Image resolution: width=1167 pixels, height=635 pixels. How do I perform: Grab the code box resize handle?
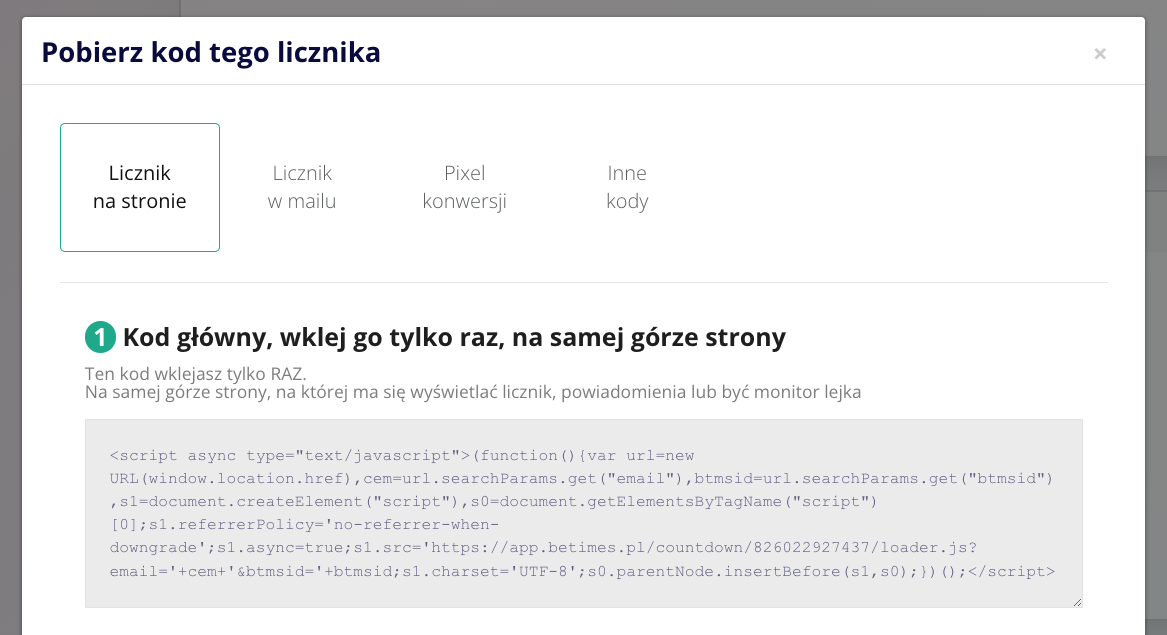(x=1076, y=601)
